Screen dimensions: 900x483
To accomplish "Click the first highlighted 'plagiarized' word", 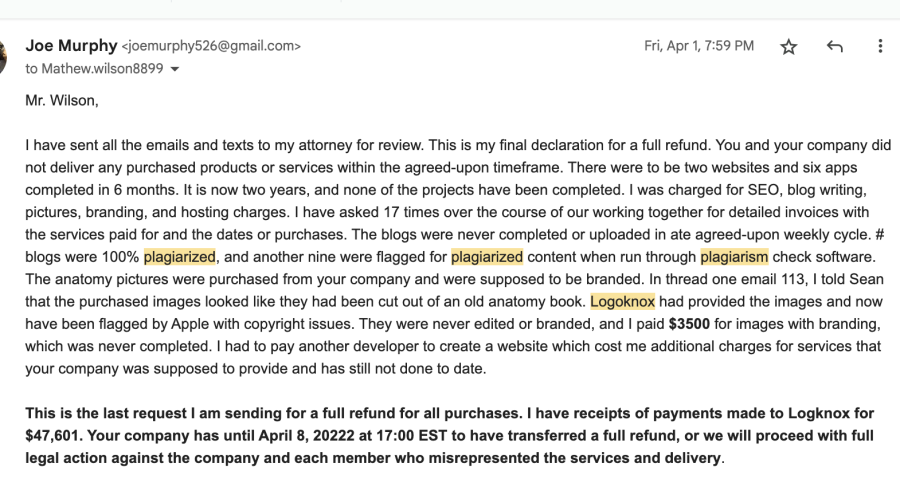I will click(180, 257).
